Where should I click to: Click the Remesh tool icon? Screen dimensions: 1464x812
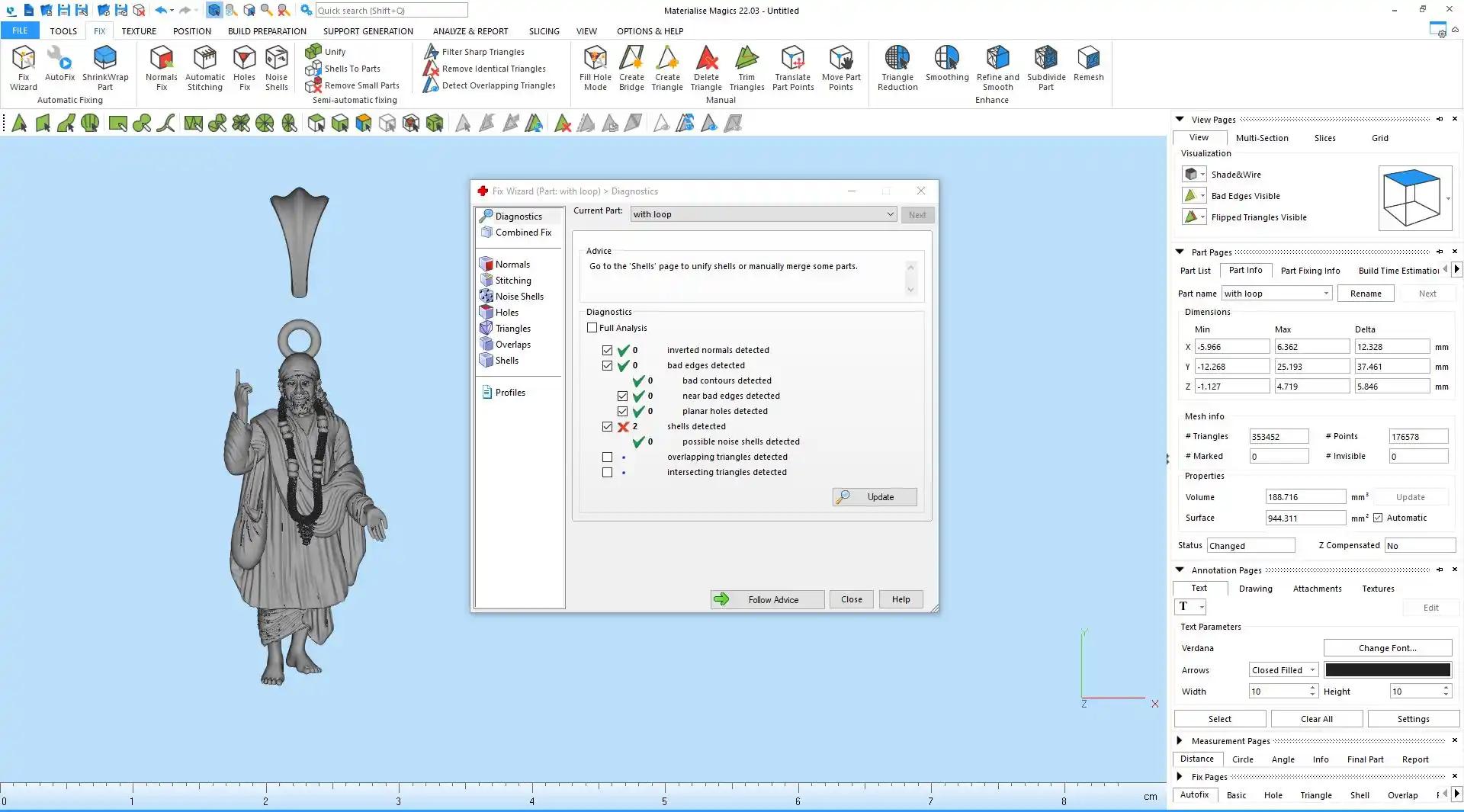1088,64
